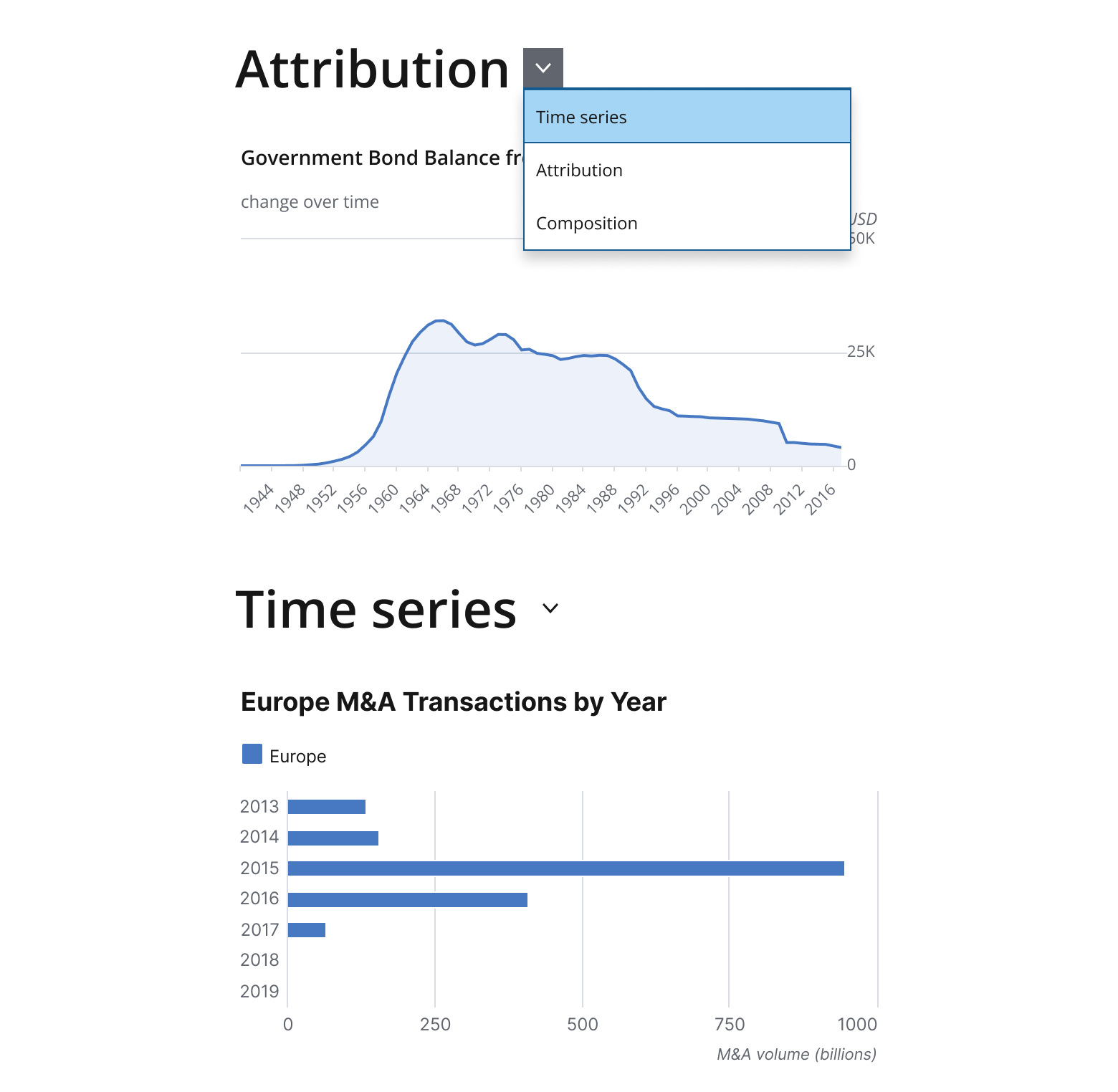Screen dimensions: 1118x1092
Task: Click the large Time series section heading
Action: pyautogui.click(x=376, y=610)
